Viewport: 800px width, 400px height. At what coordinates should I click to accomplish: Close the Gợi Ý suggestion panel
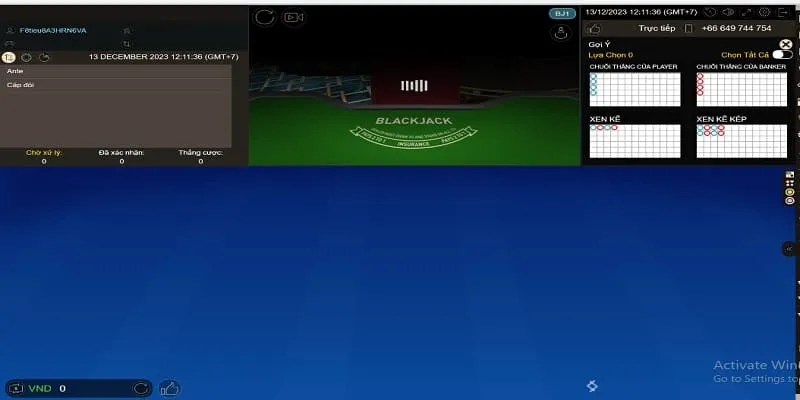(785, 44)
